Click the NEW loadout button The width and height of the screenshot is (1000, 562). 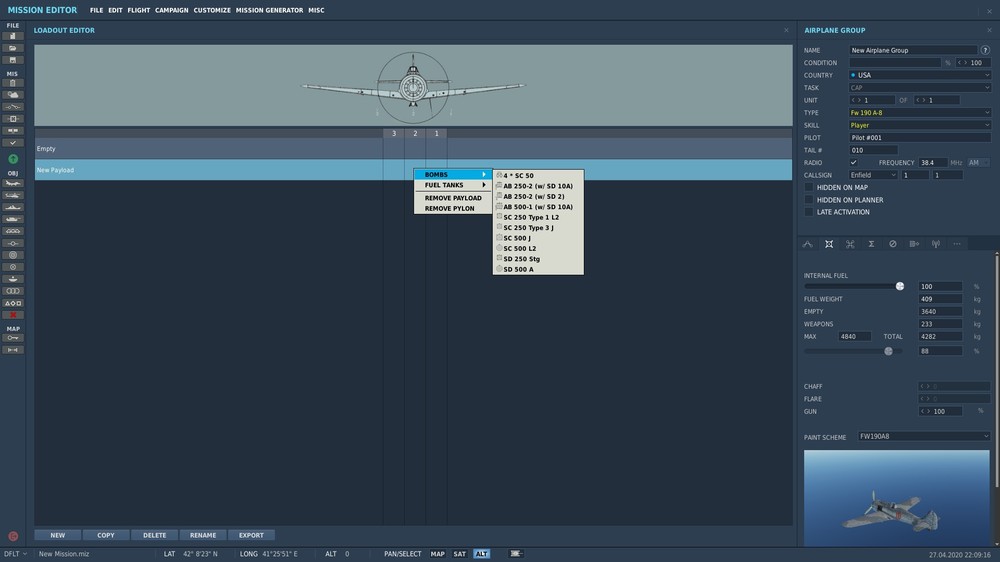57,535
